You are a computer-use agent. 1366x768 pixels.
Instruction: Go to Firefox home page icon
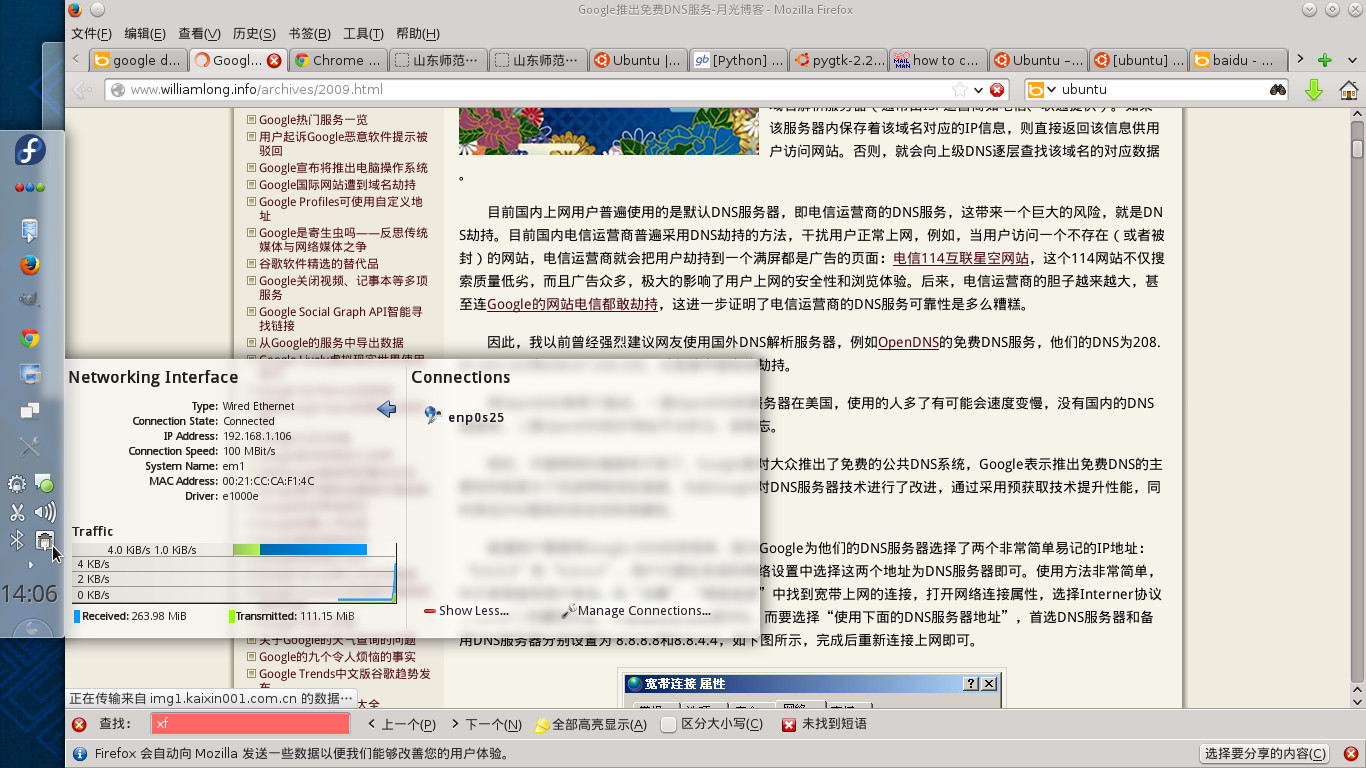(1348, 90)
